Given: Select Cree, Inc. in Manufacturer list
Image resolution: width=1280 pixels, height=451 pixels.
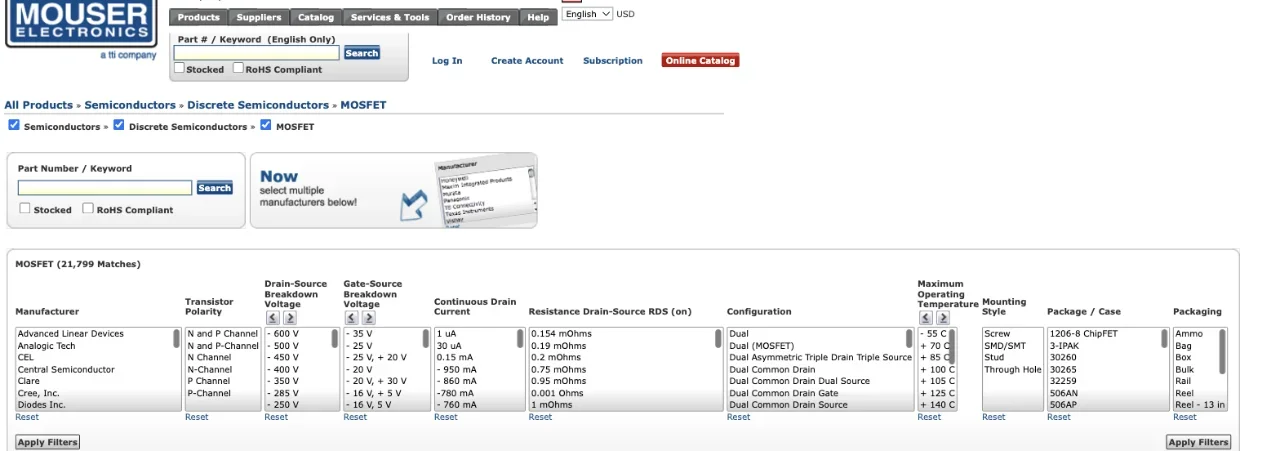Looking at the screenshot, I should point(38,393).
